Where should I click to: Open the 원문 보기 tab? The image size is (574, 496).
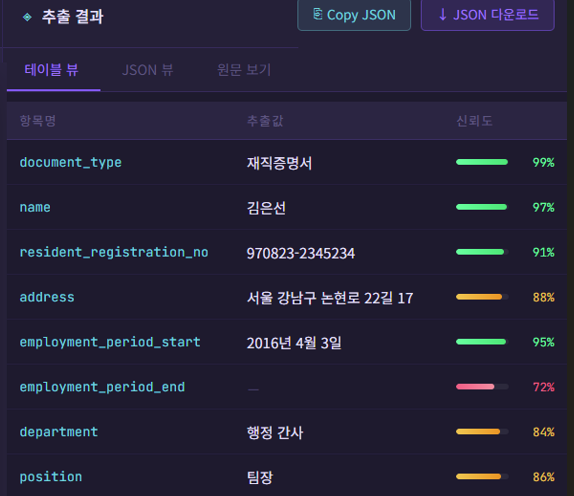(x=244, y=70)
